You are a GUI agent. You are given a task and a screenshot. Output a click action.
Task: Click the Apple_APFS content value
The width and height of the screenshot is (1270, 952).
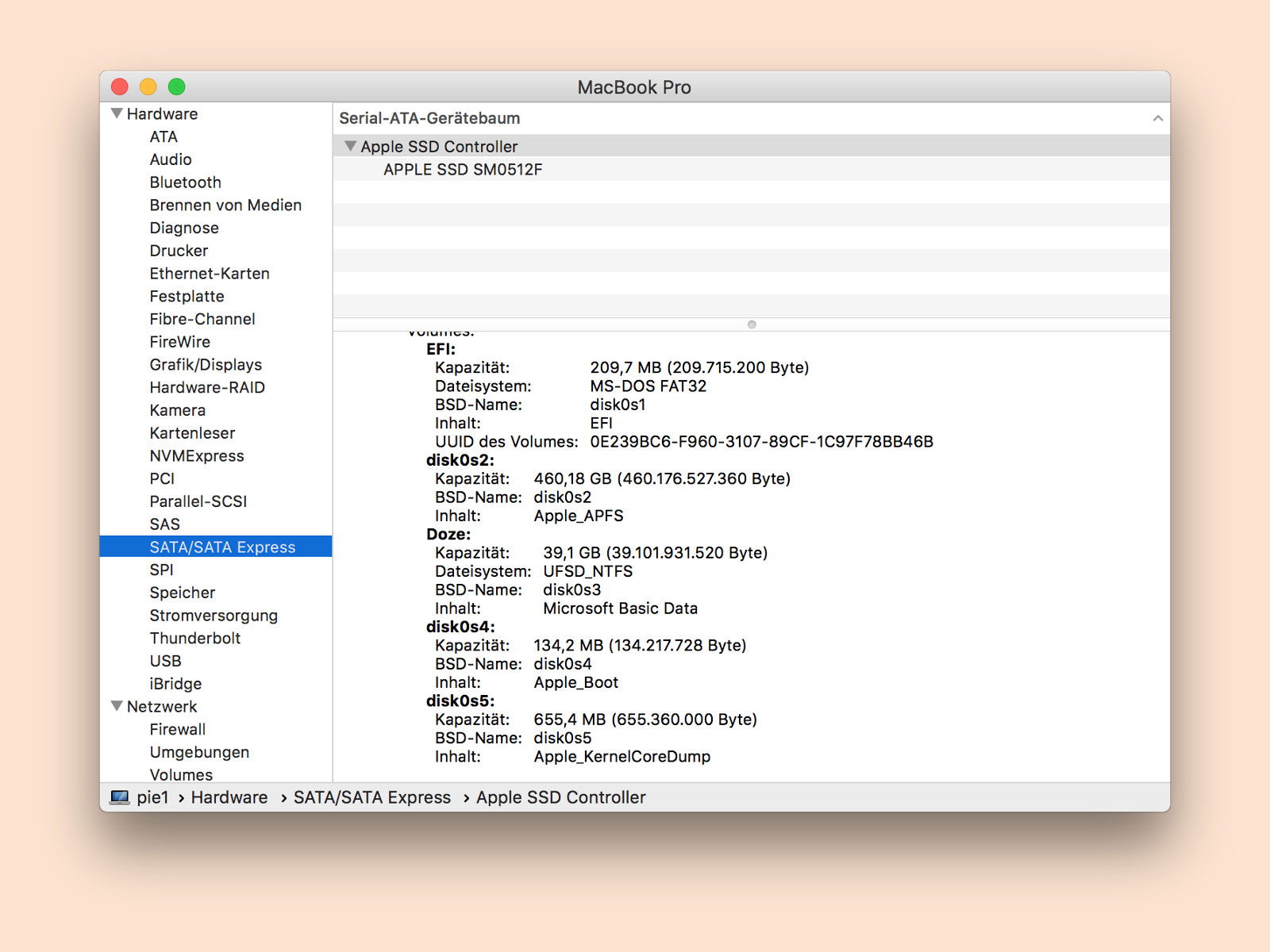pyautogui.click(x=579, y=516)
